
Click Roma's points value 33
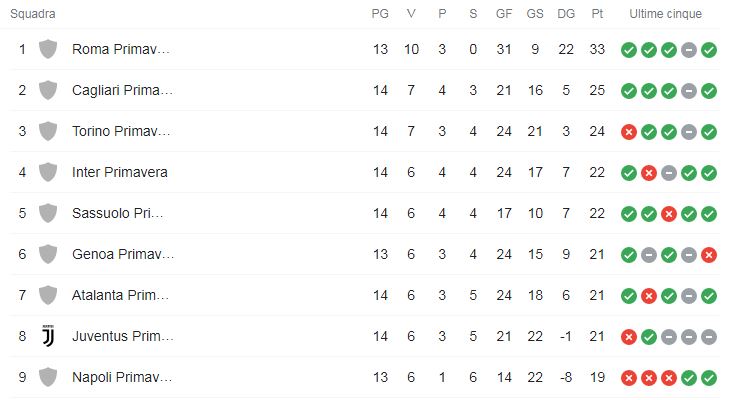point(598,49)
